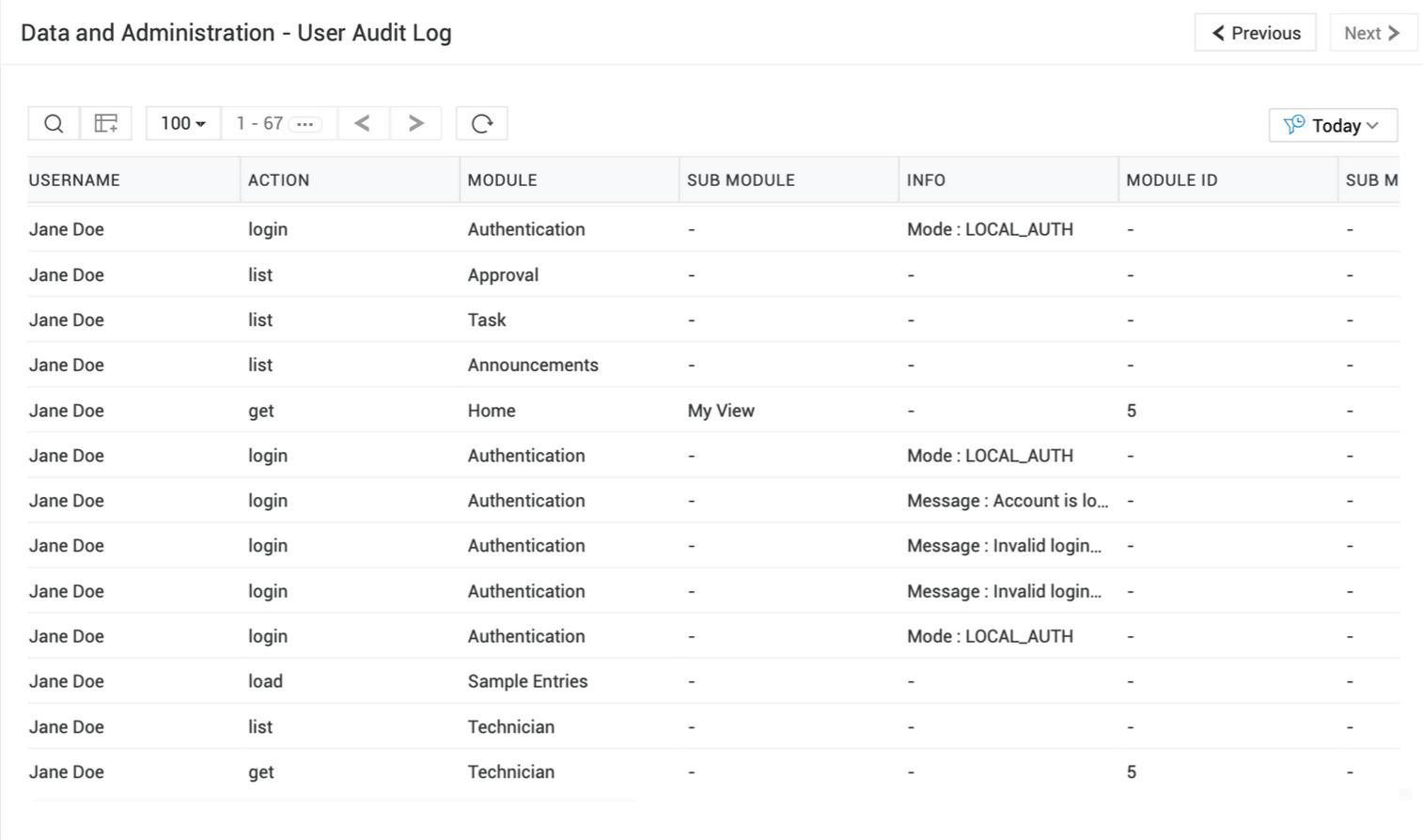Click the SUB MODULE column header
The image size is (1423, 840).
point(741,180)
